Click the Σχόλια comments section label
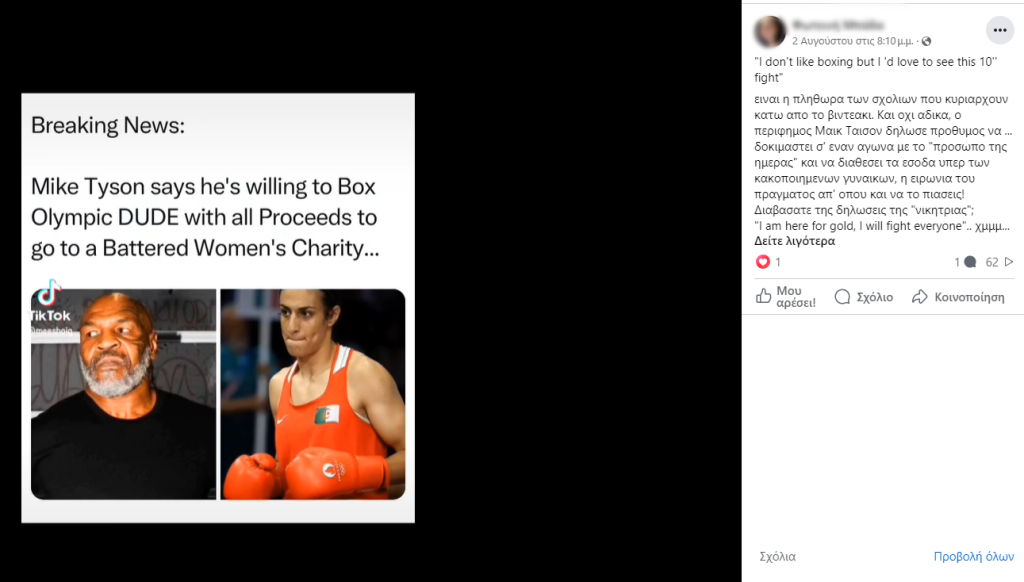Viewport: 1024px width, 582px height. (x=777, y=557)
